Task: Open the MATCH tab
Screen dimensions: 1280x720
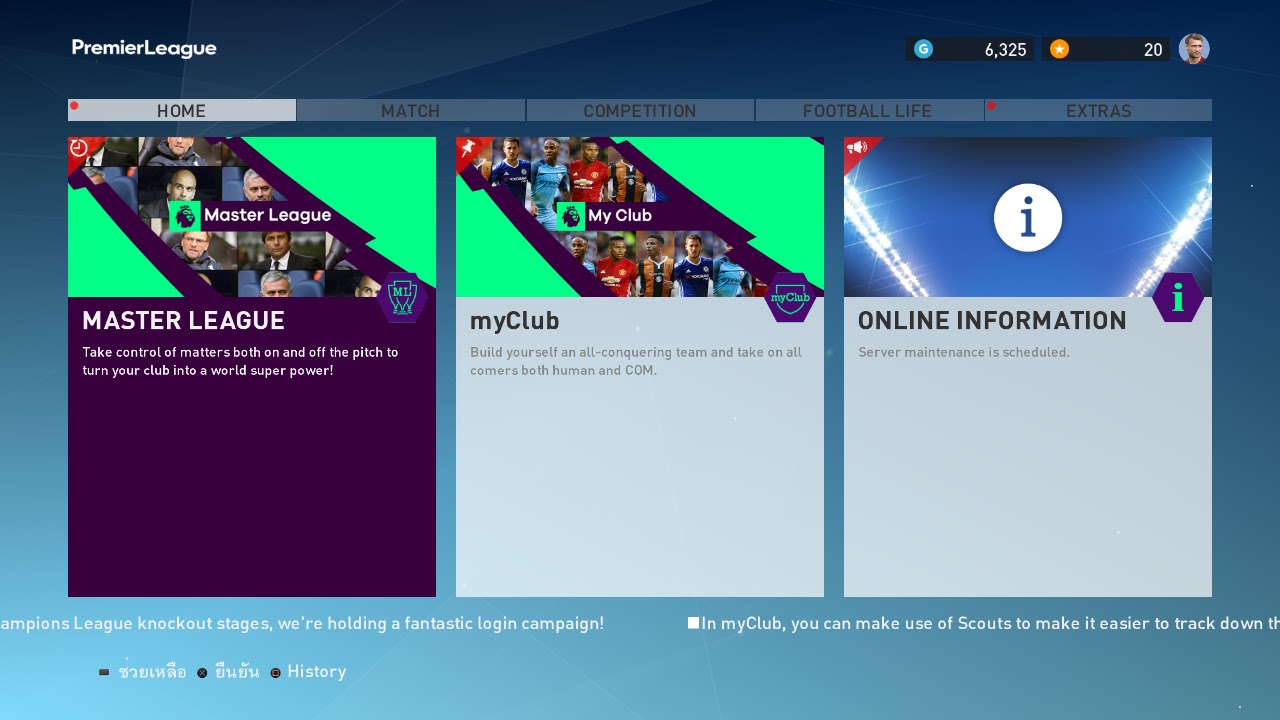Action: (x=411, y=110)
